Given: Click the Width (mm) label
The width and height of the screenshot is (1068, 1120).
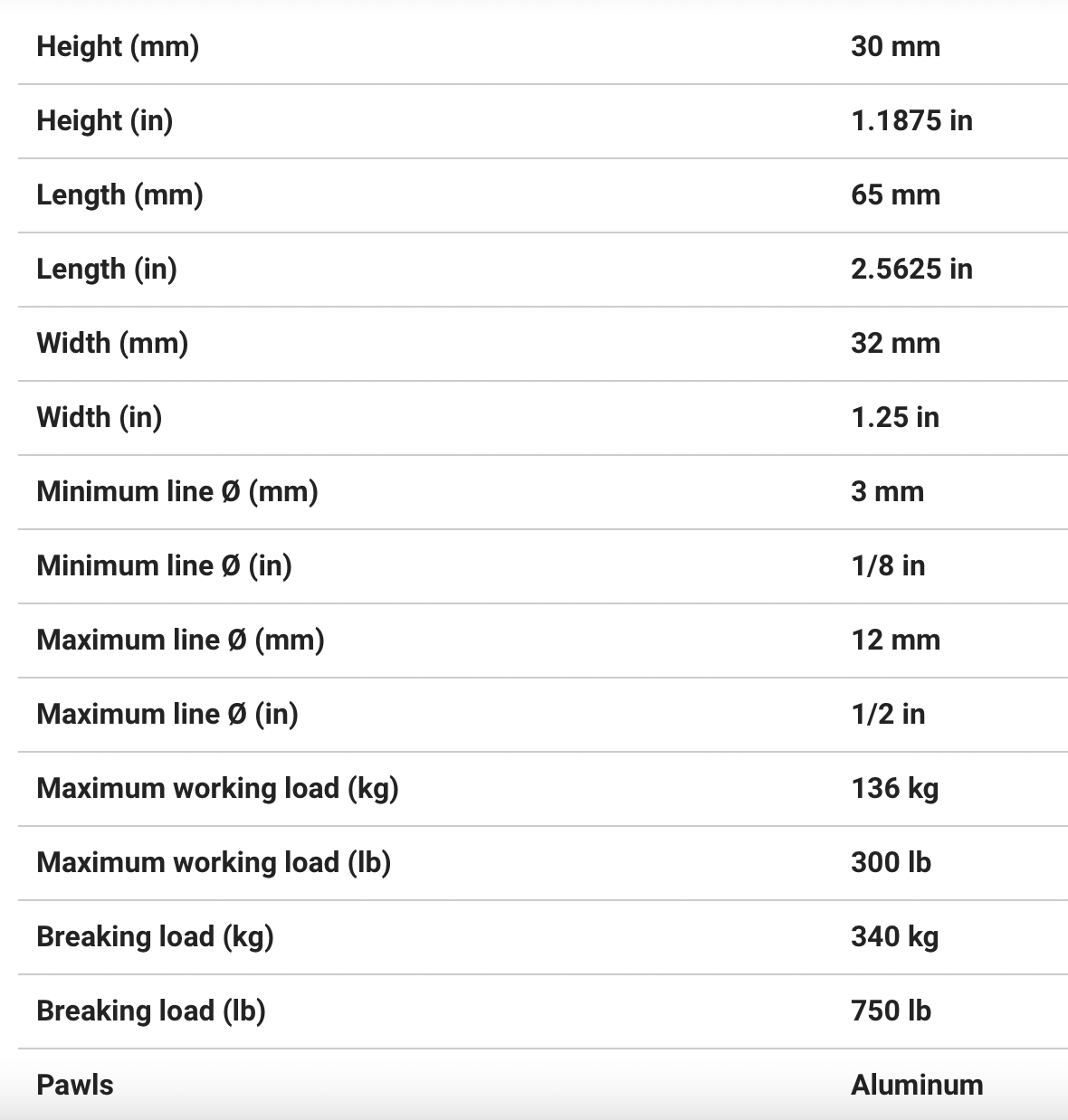Looking at the screenshot, I should point(112,343).
